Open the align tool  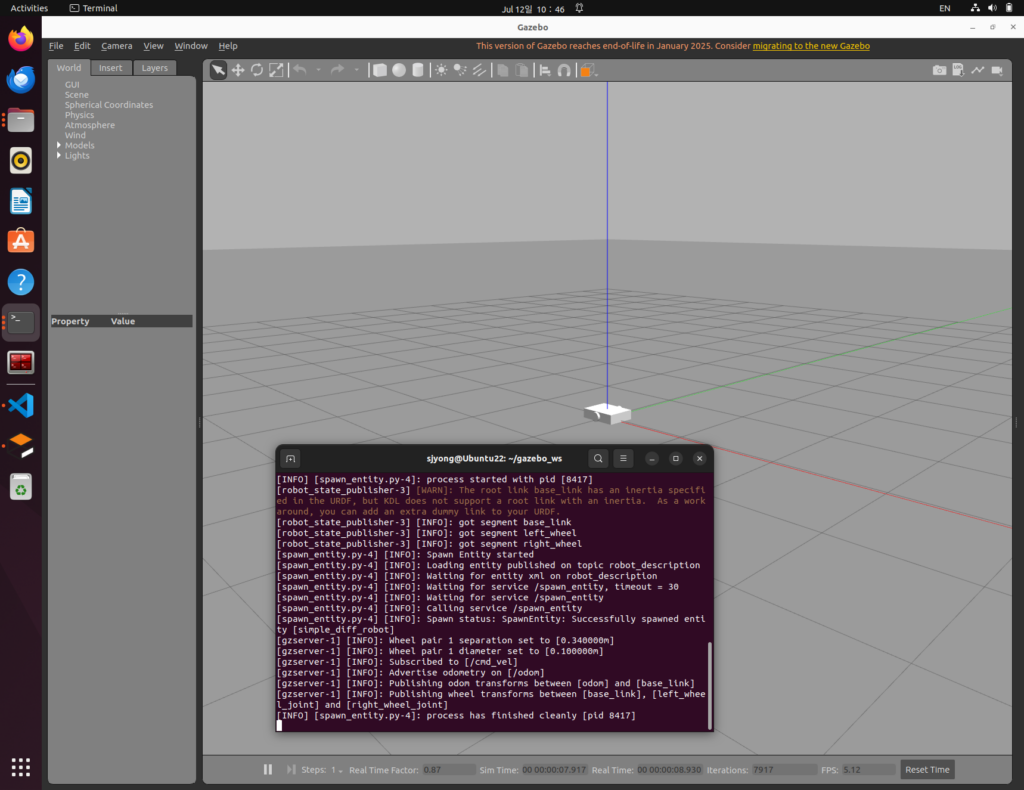click(x=545, y=70)
